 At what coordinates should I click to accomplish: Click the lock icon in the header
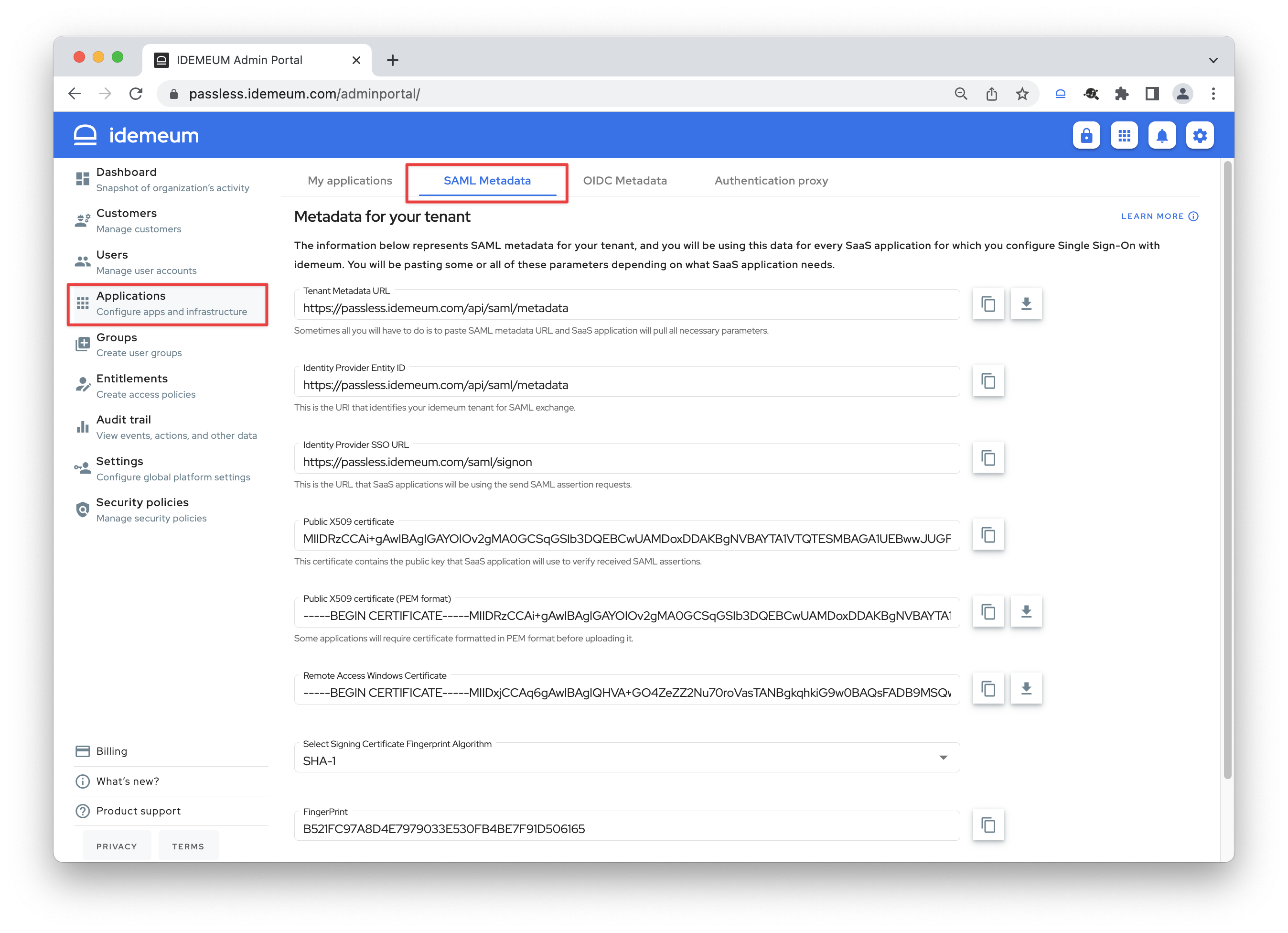(1086, 136)
